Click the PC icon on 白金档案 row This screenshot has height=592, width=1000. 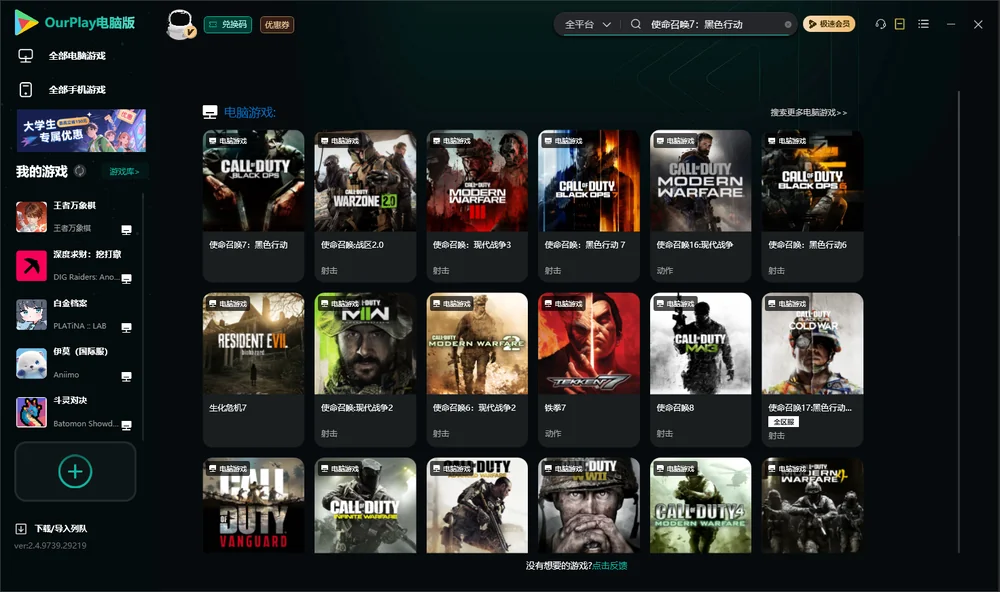coord(126,328)
